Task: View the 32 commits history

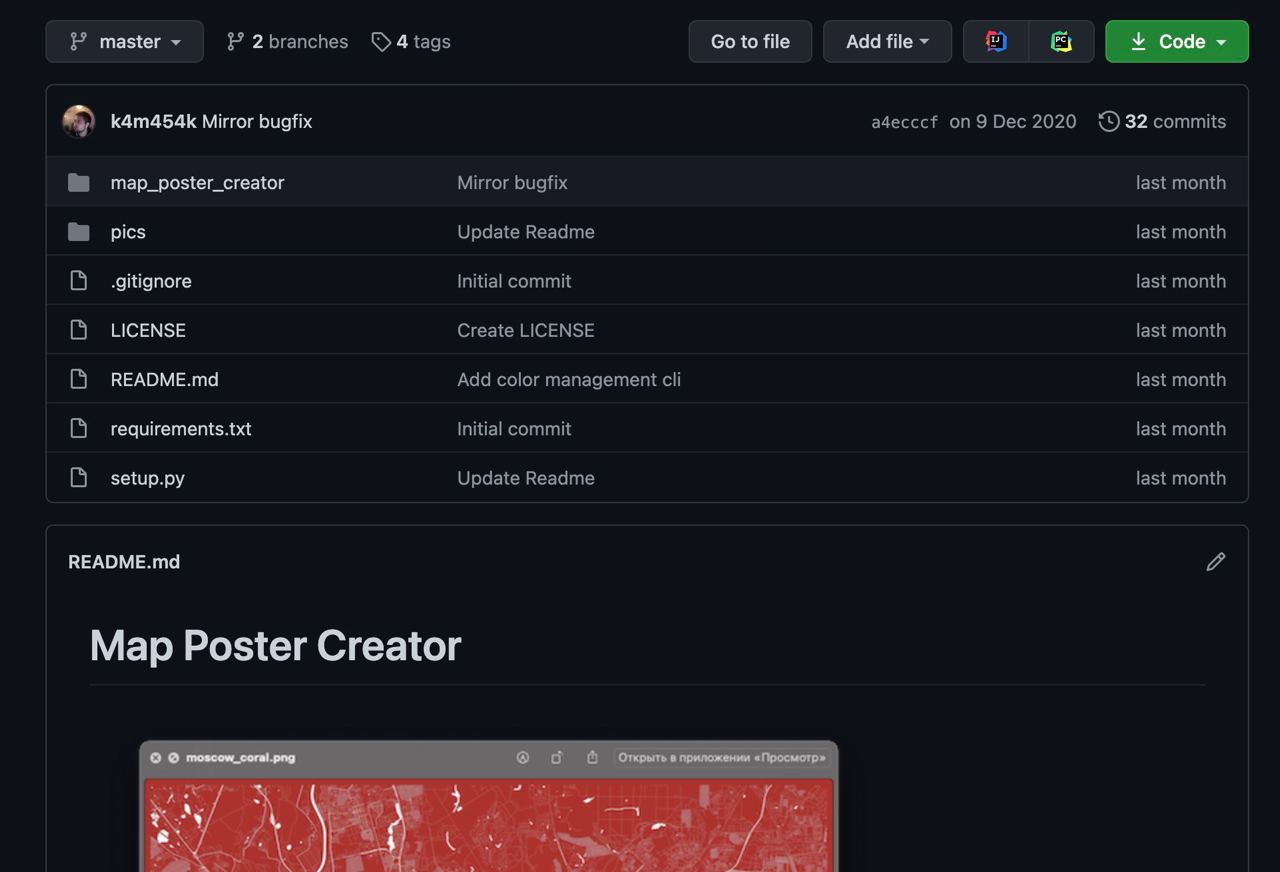Action: (x=1162, y=121)
